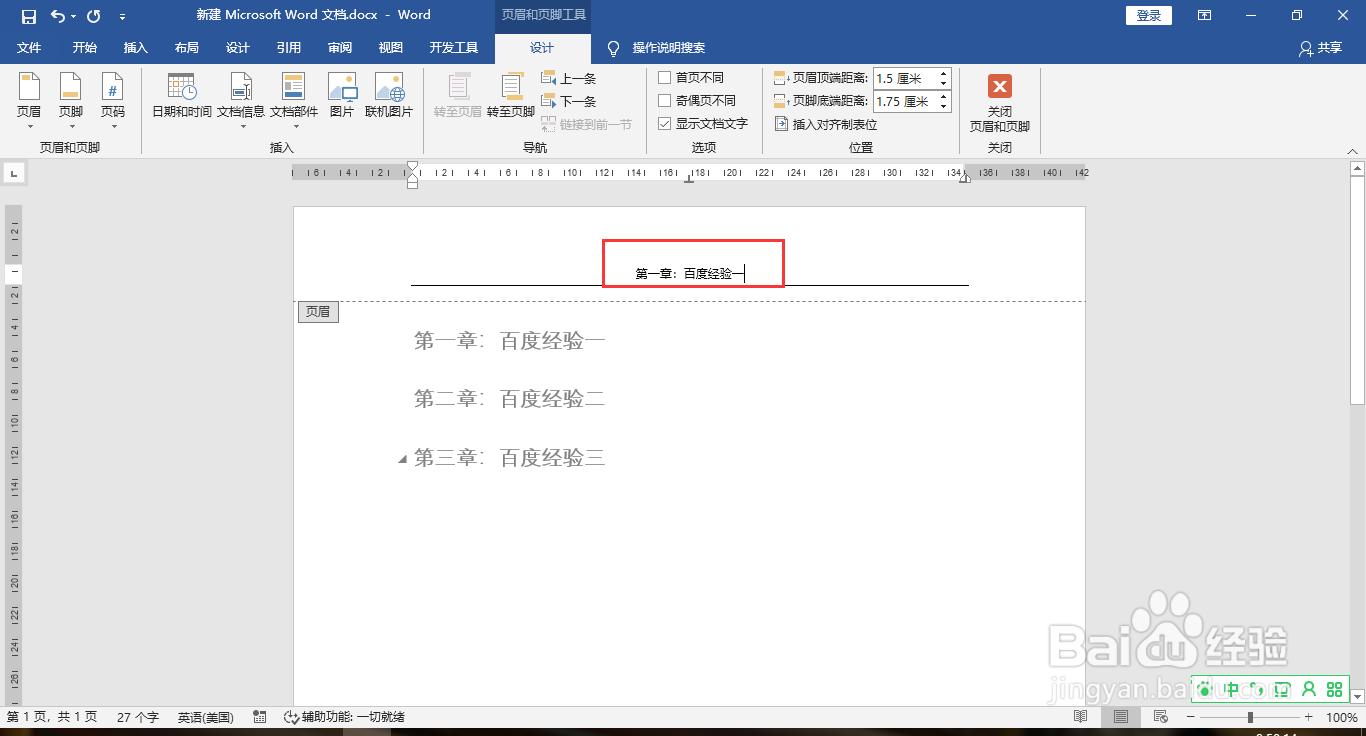Increase 页眉顶端距离 spinner value
The height and width of the screenshot is (736, 1366).
[944, 74]
